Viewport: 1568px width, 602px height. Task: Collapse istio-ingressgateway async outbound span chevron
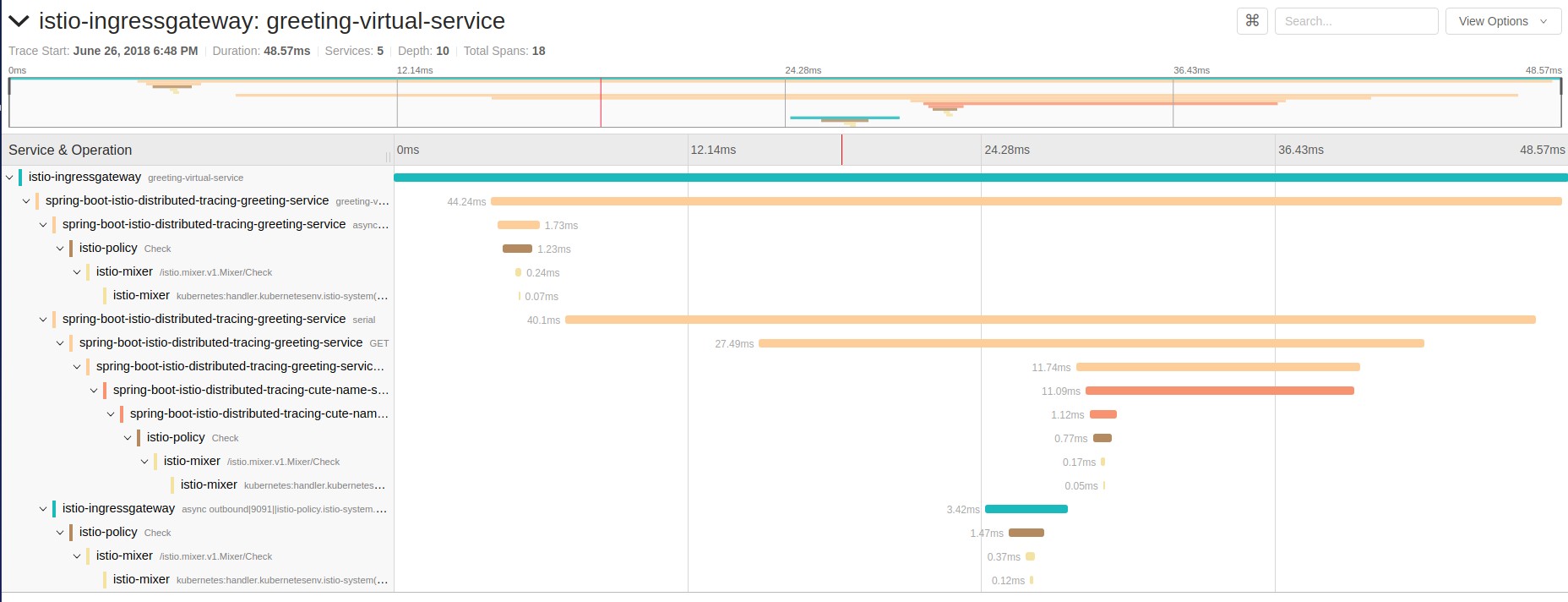coord(43,509)
